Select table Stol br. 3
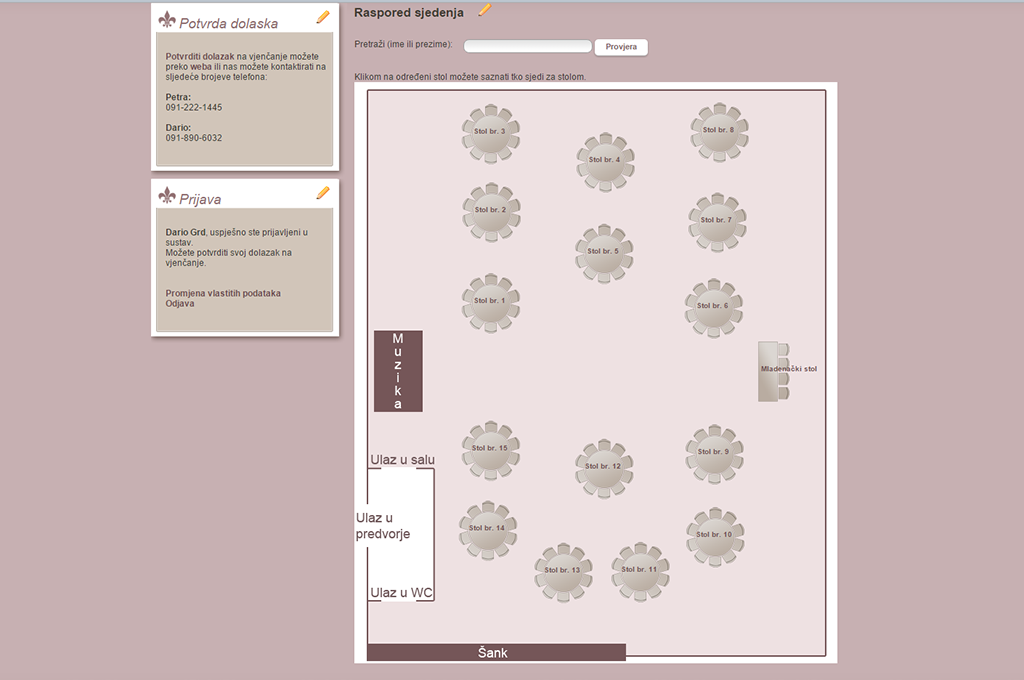Image resolution: width=1024 pixels, height=680 pixels. 490,133
